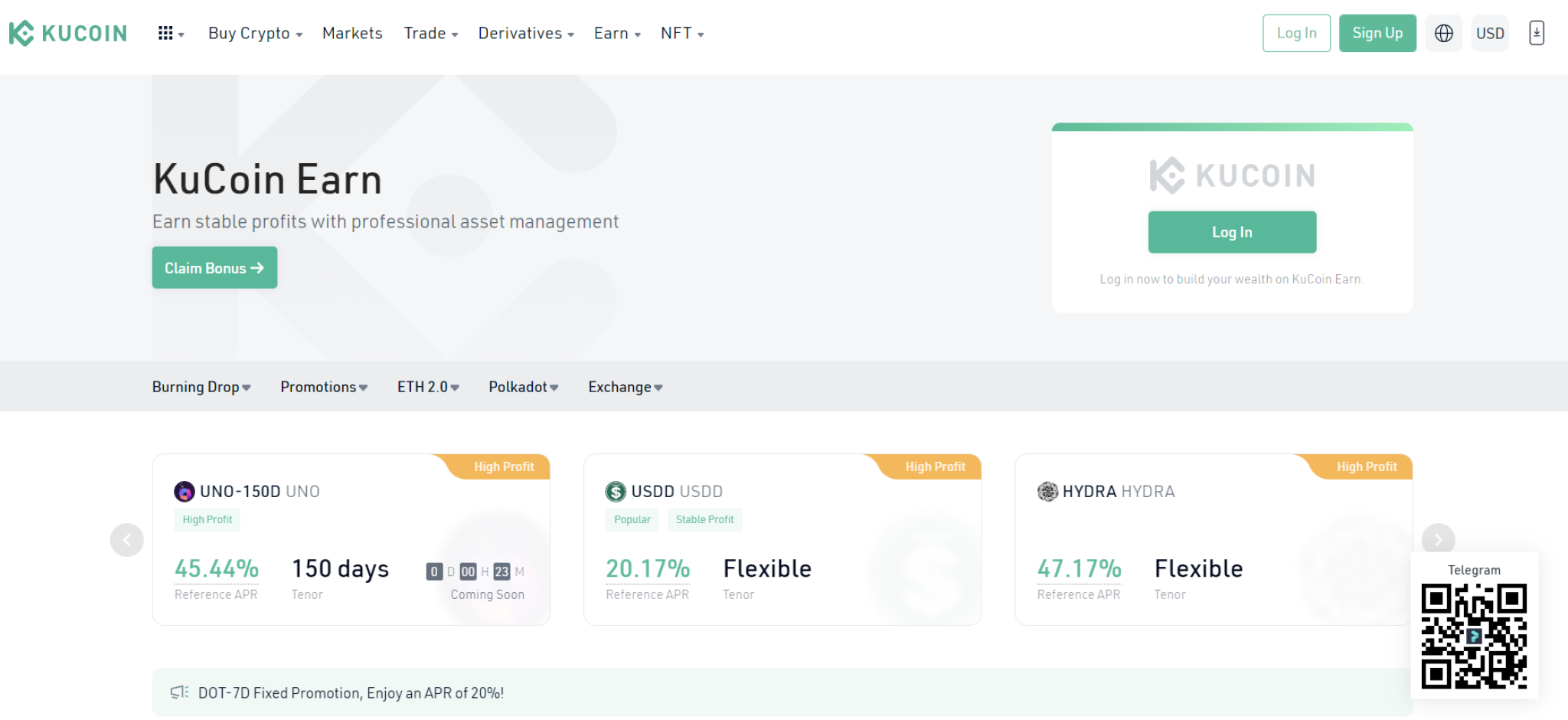
Task: Select the UNO coin icon on the first card
Action: (x=185, y=491)
